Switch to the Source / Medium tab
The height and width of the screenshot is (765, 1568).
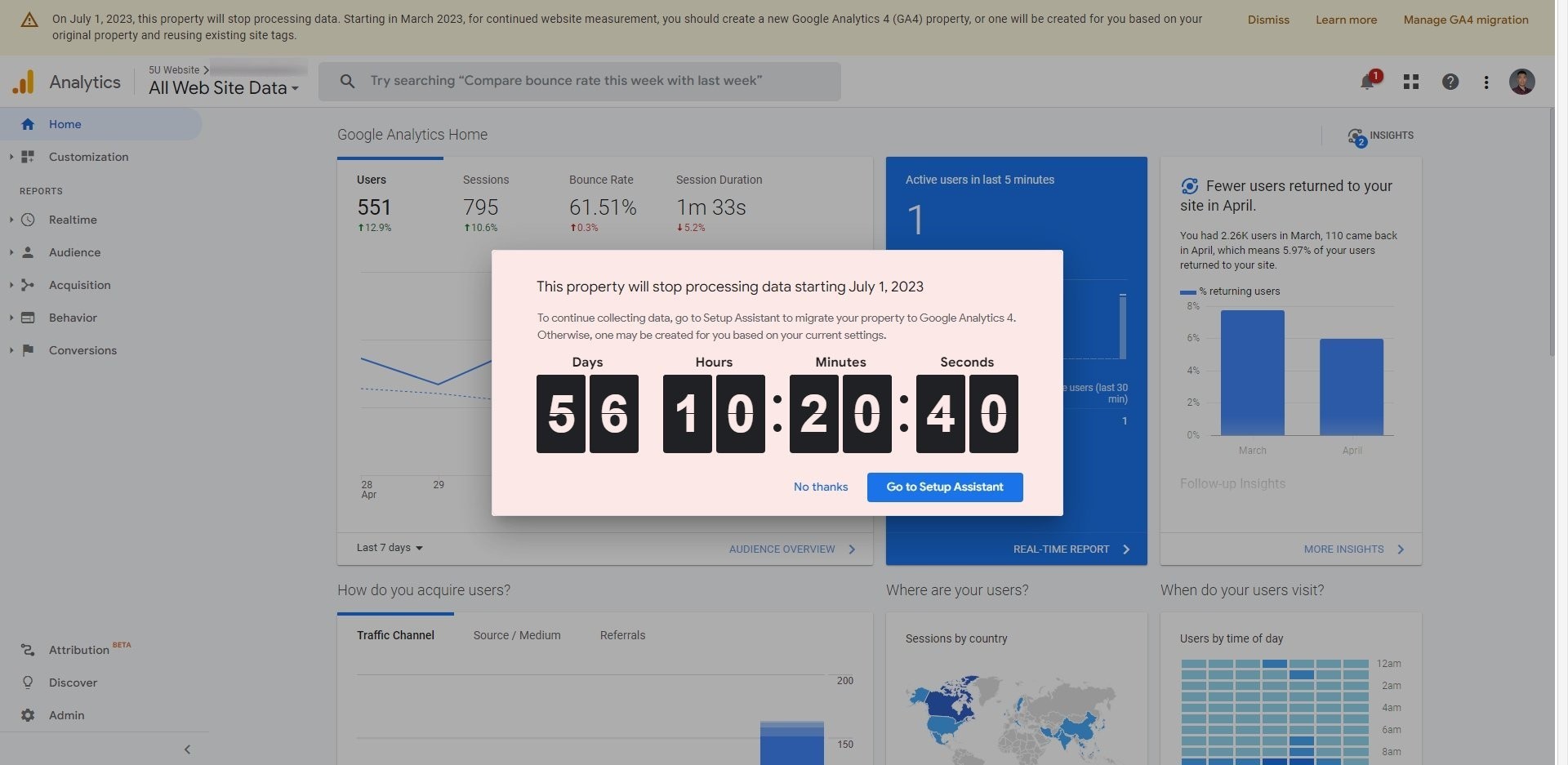[x=517, y=635]
